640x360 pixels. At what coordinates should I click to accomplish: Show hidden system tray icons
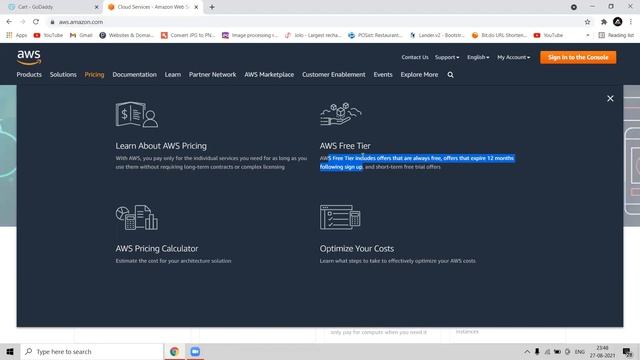(x=527, y=351)
